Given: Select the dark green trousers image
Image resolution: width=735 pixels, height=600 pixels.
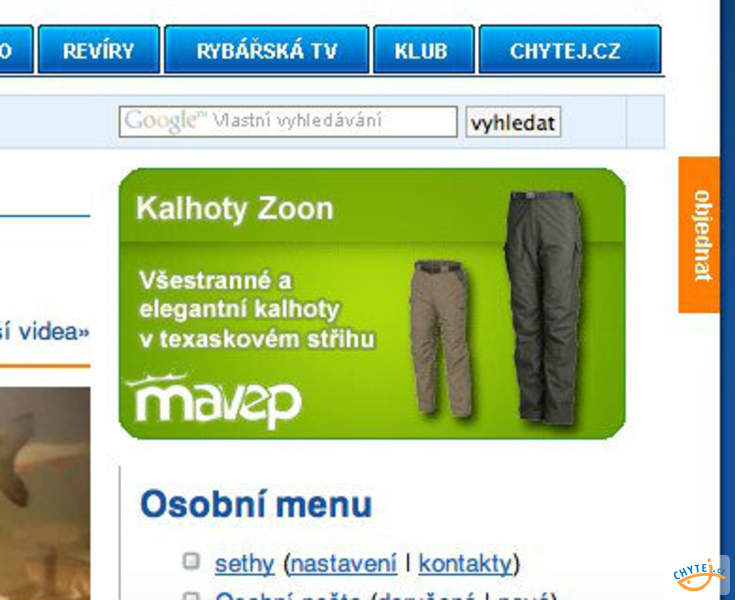Looking at the screenshot, I should pos(544,308).
